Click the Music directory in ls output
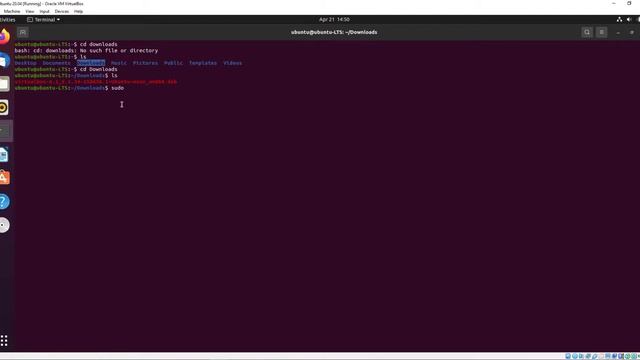Screen dimensions: 640x360 [119, 63]
